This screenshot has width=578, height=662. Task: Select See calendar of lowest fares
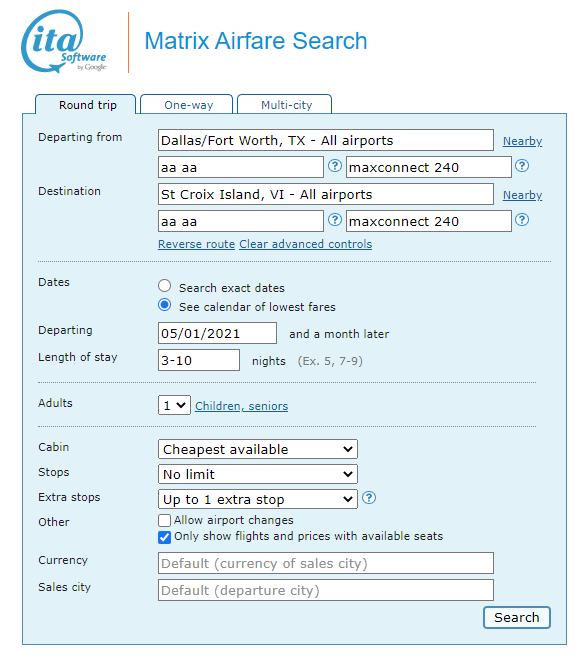[165, 305]
